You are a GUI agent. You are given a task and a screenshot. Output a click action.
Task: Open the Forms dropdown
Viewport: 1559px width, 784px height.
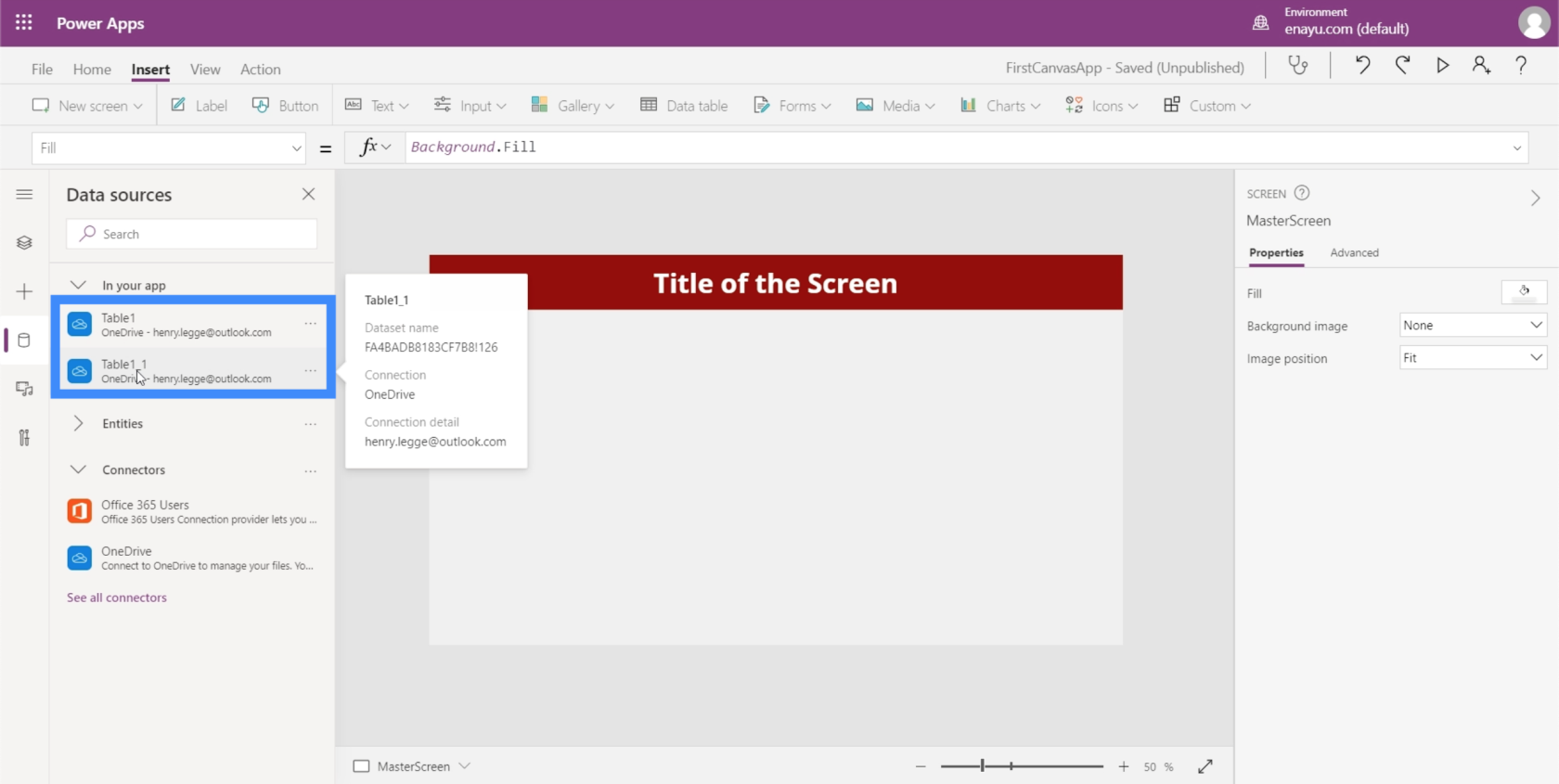[x=792, y=106]
